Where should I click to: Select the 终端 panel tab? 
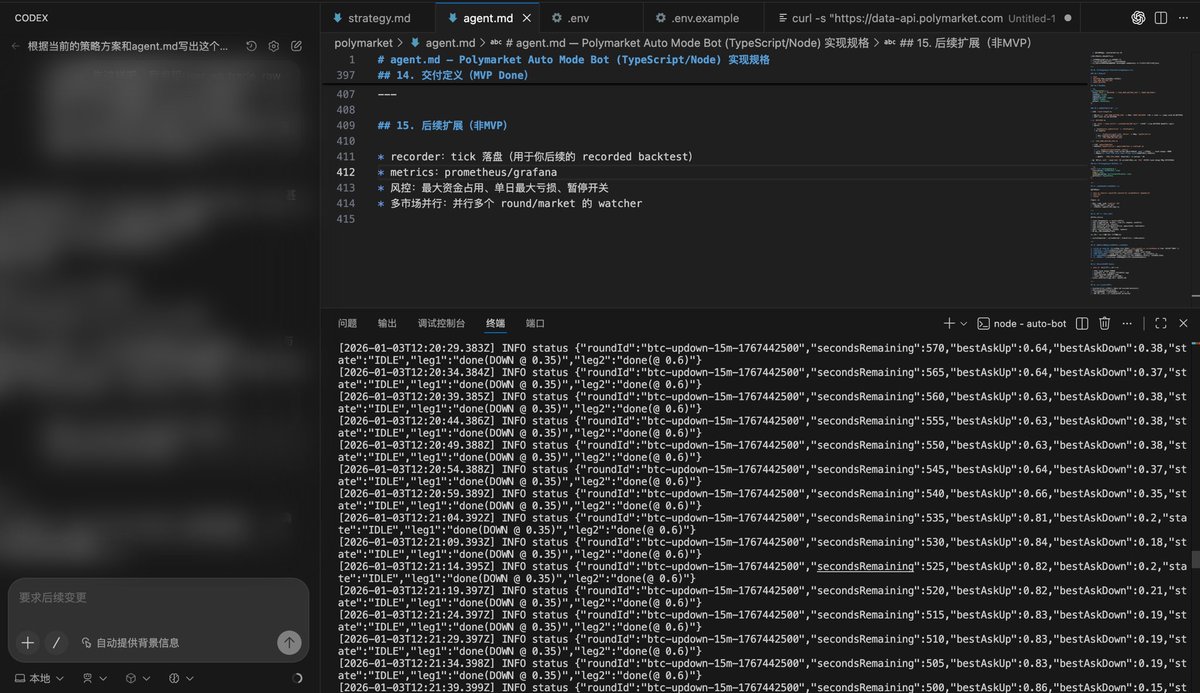(x=495, y=323)
